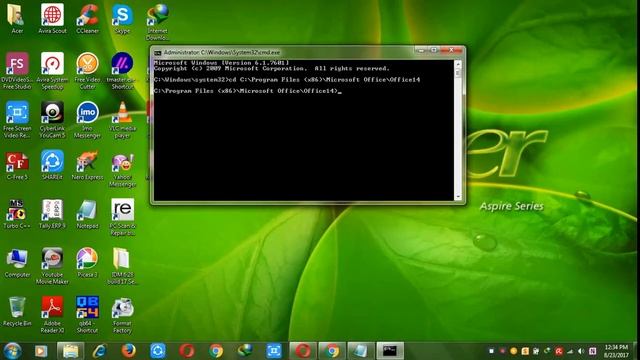
Task: Open the Windows Start menu
Action: tap(12, 351)
